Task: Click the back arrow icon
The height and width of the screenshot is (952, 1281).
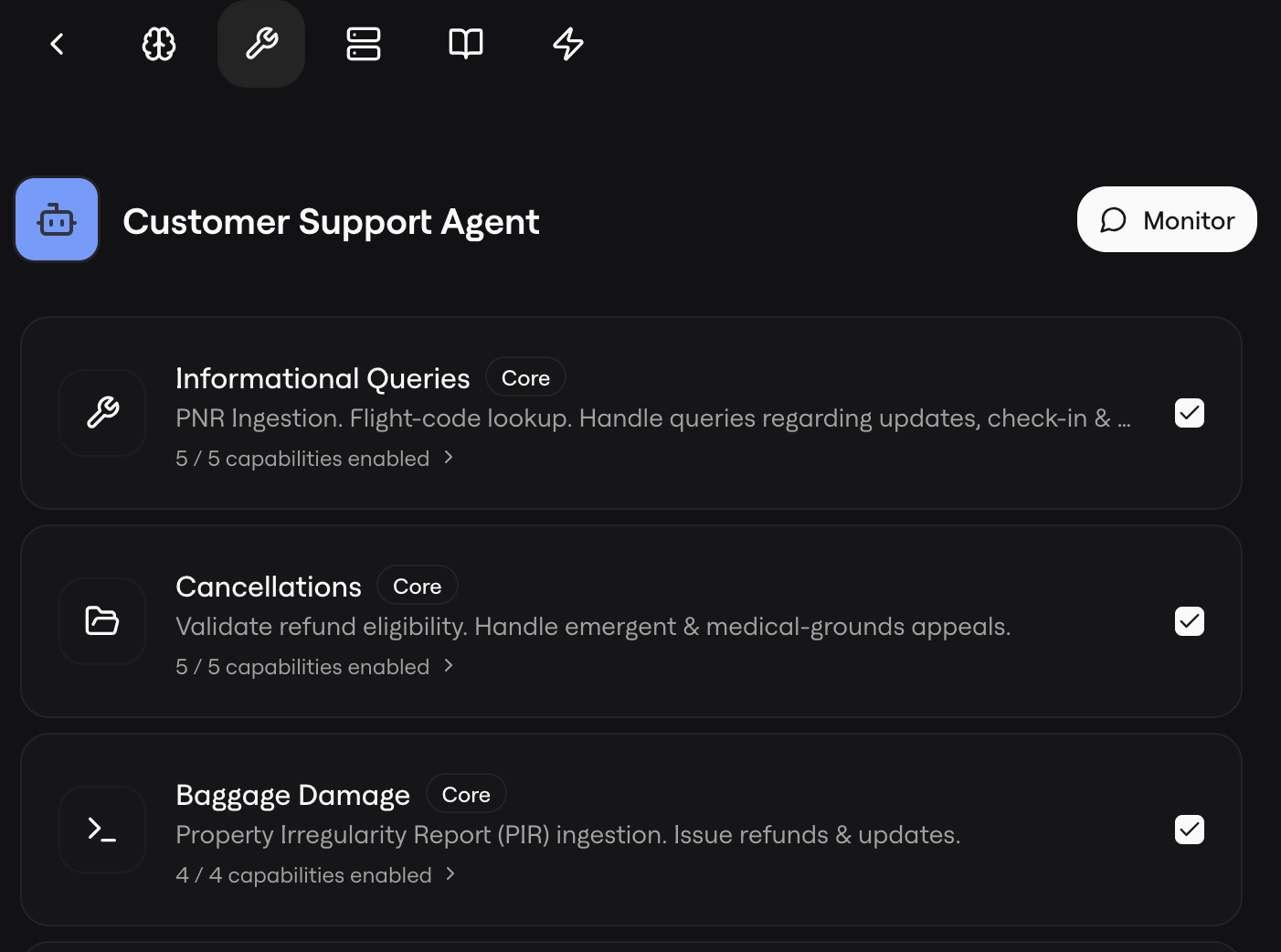Action: tap(57, 44)
